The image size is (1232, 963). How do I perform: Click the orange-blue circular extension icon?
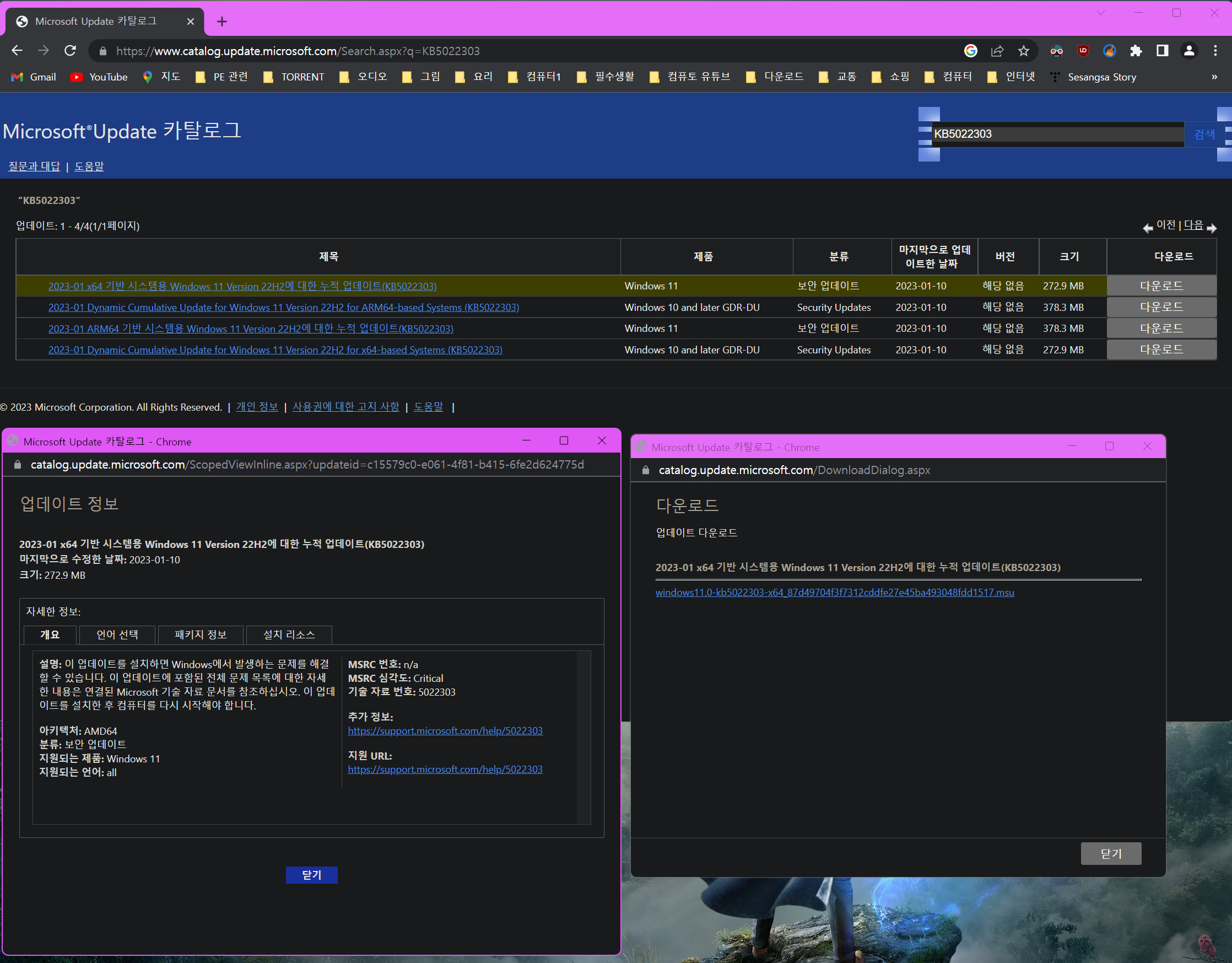pos(1110,51)
